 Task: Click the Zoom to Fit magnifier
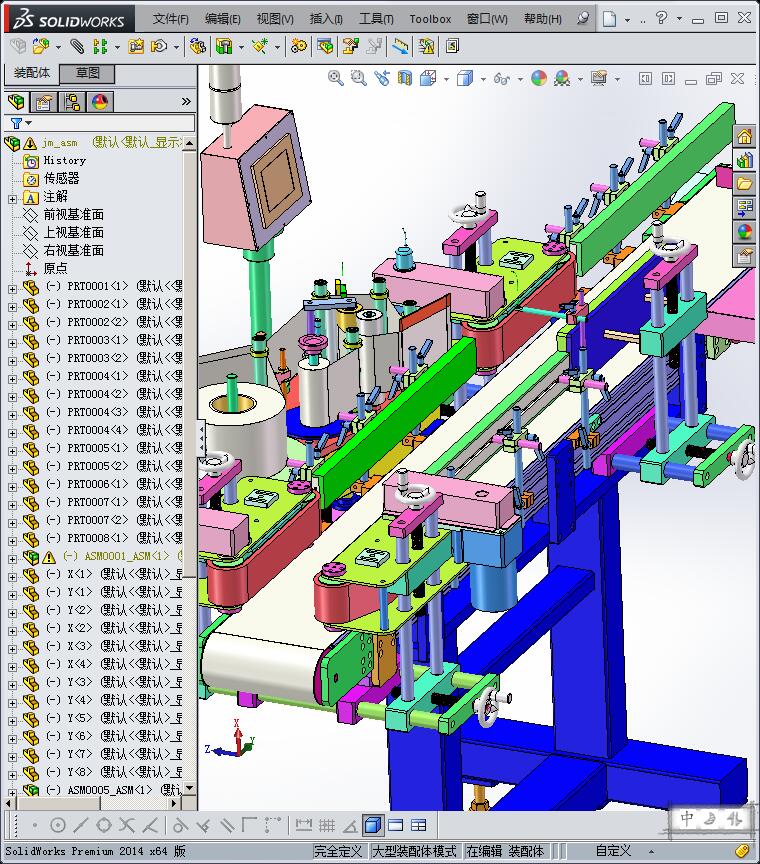[336, 78]
